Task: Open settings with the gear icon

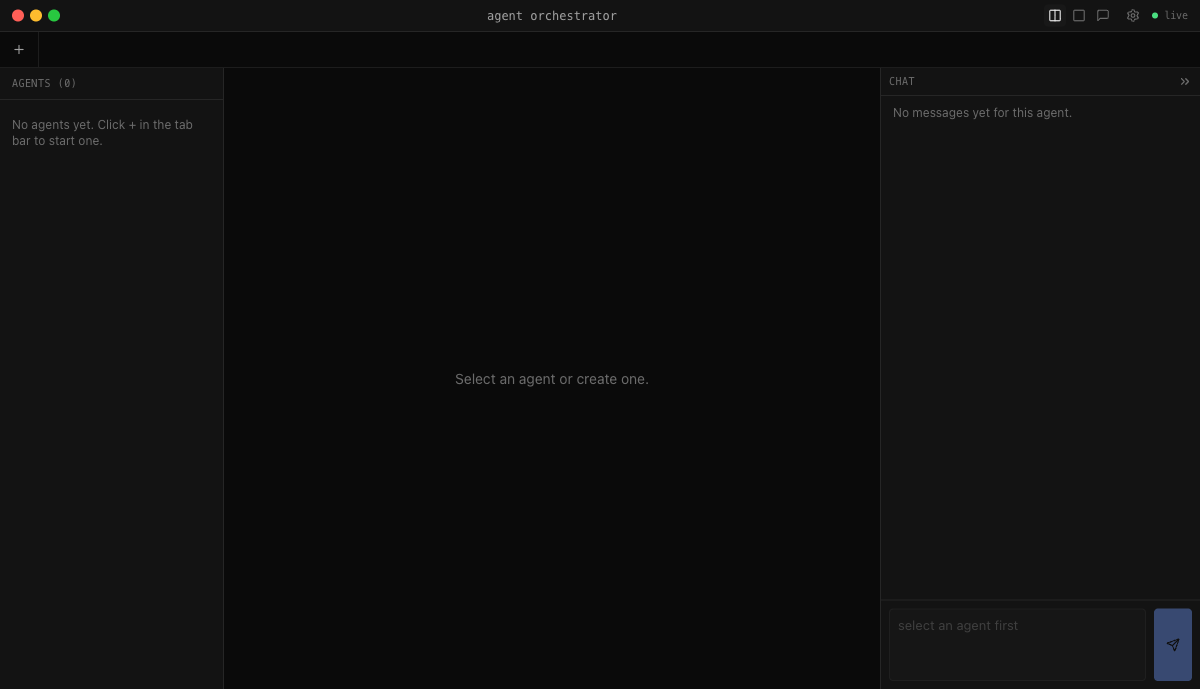Action: coord(1133,15)
